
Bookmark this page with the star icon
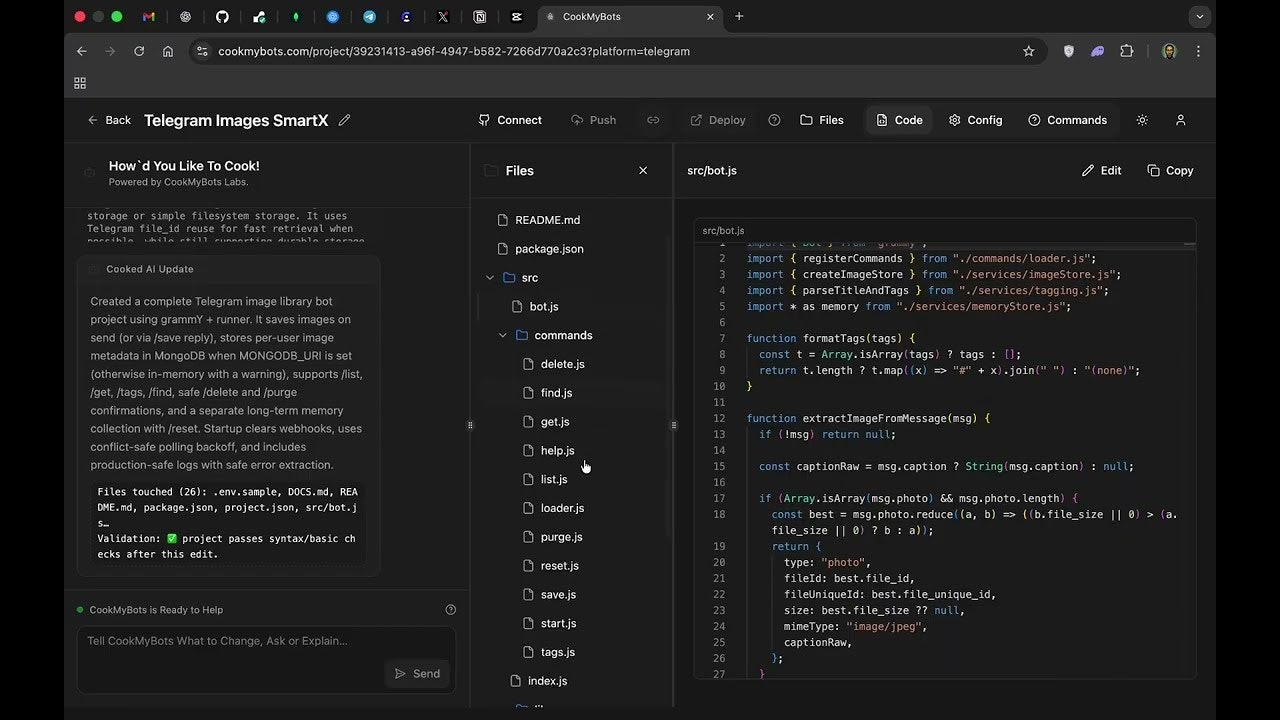(x=1028, y=51)
